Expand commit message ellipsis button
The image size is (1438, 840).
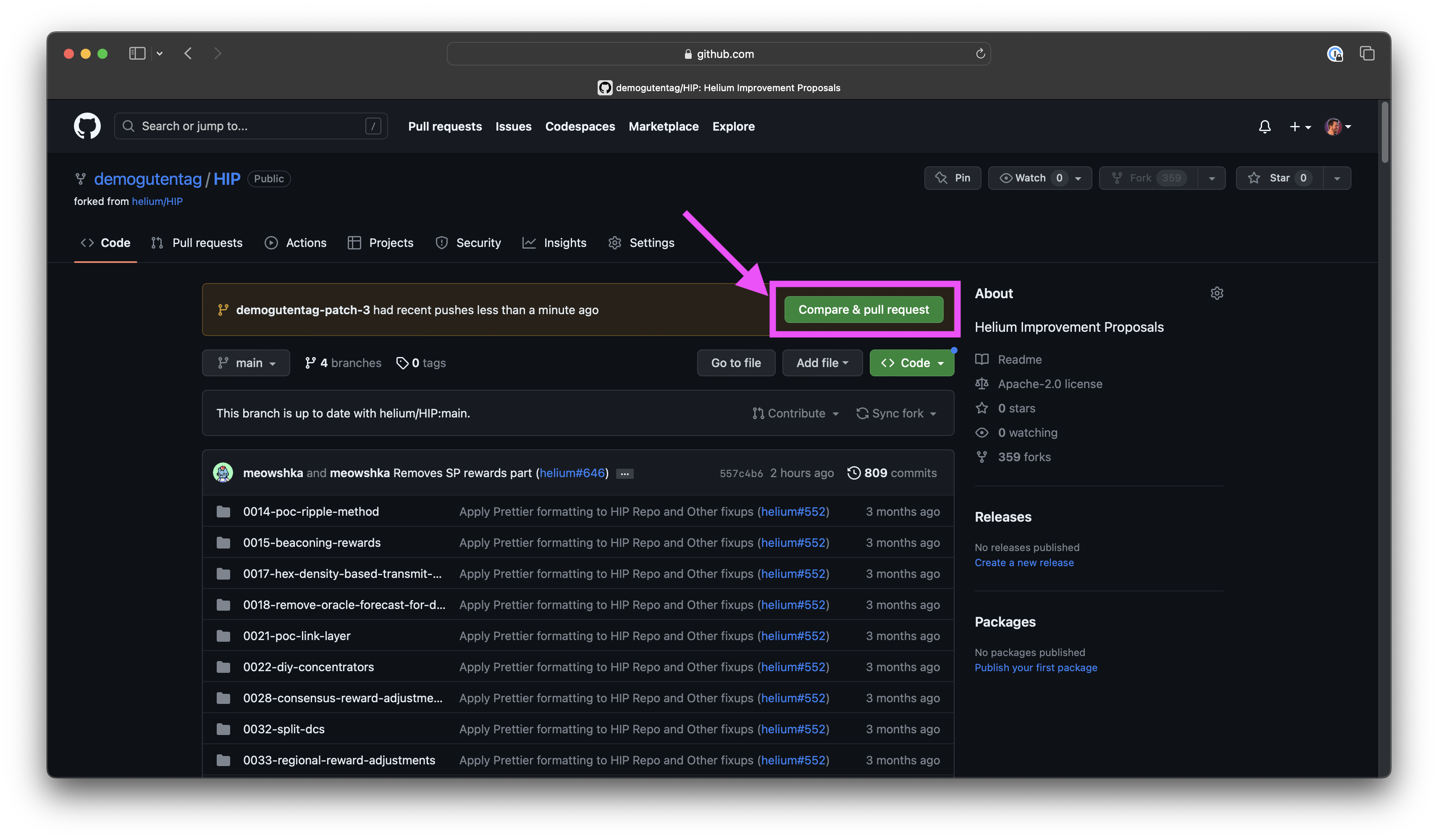coord(625,474)
